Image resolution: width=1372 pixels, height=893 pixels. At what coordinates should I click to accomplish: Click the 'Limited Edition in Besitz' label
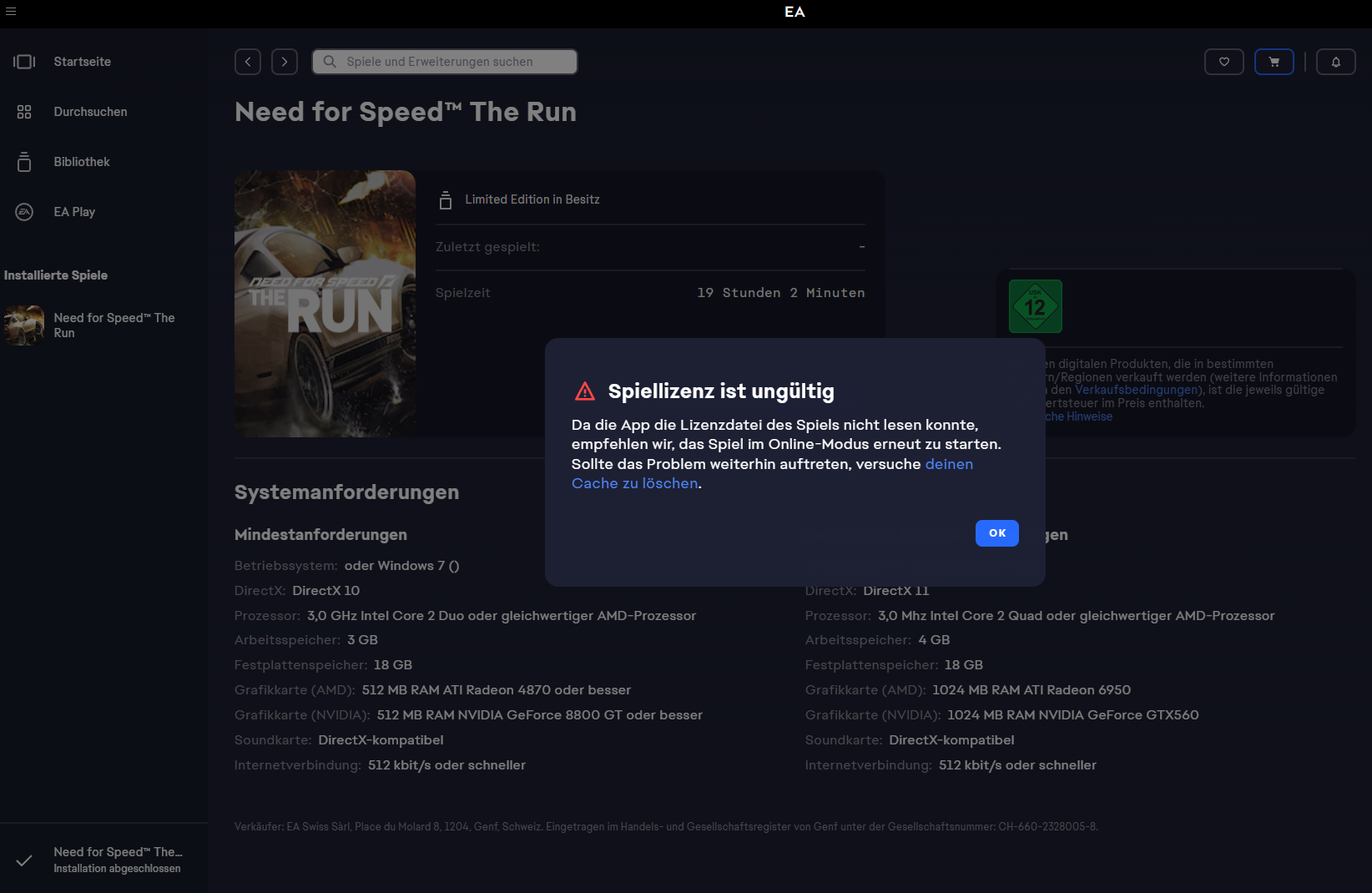[532, 199]
